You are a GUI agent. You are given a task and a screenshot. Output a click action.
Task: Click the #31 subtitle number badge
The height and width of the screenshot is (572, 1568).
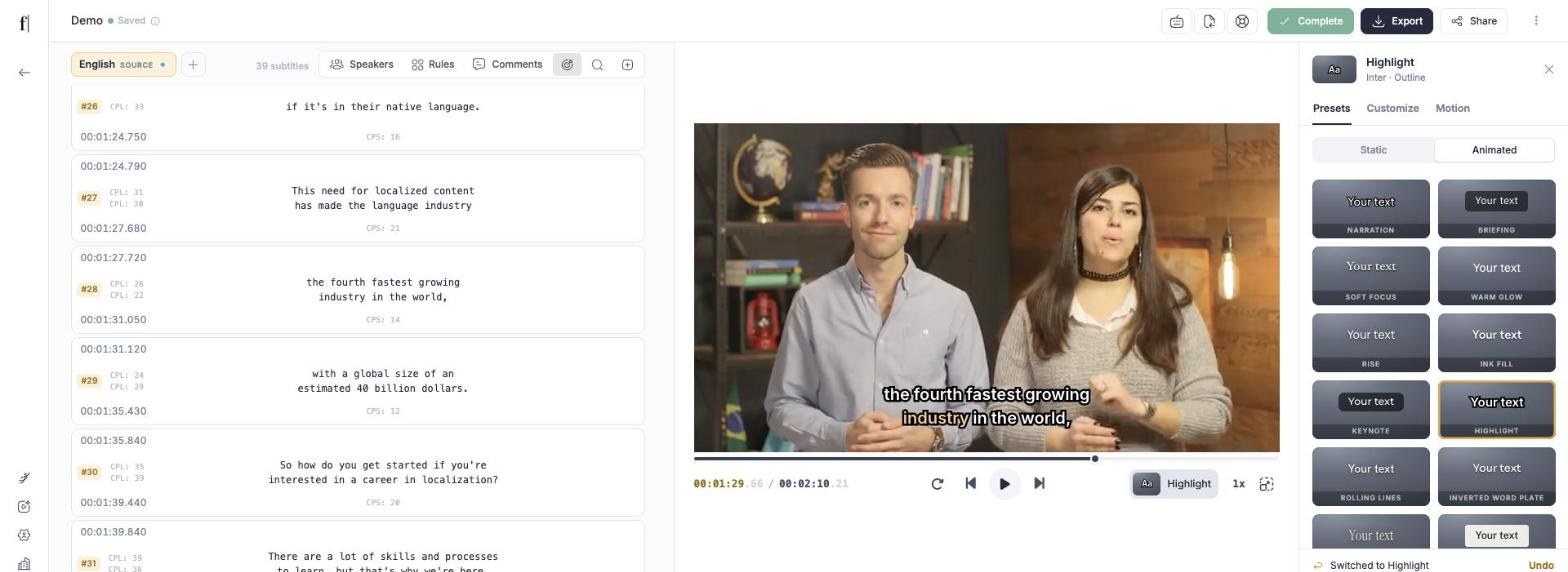[x=89, y=564]
